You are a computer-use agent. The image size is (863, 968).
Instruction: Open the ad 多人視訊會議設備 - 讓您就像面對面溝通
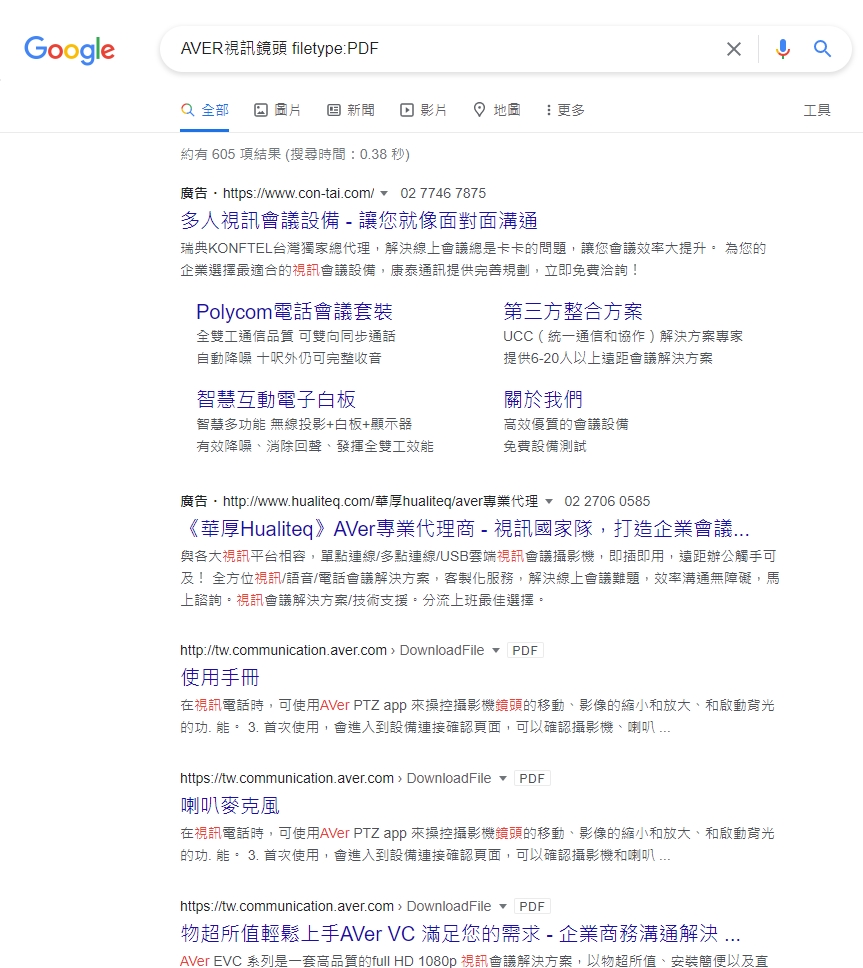click(x=359, y=220)
